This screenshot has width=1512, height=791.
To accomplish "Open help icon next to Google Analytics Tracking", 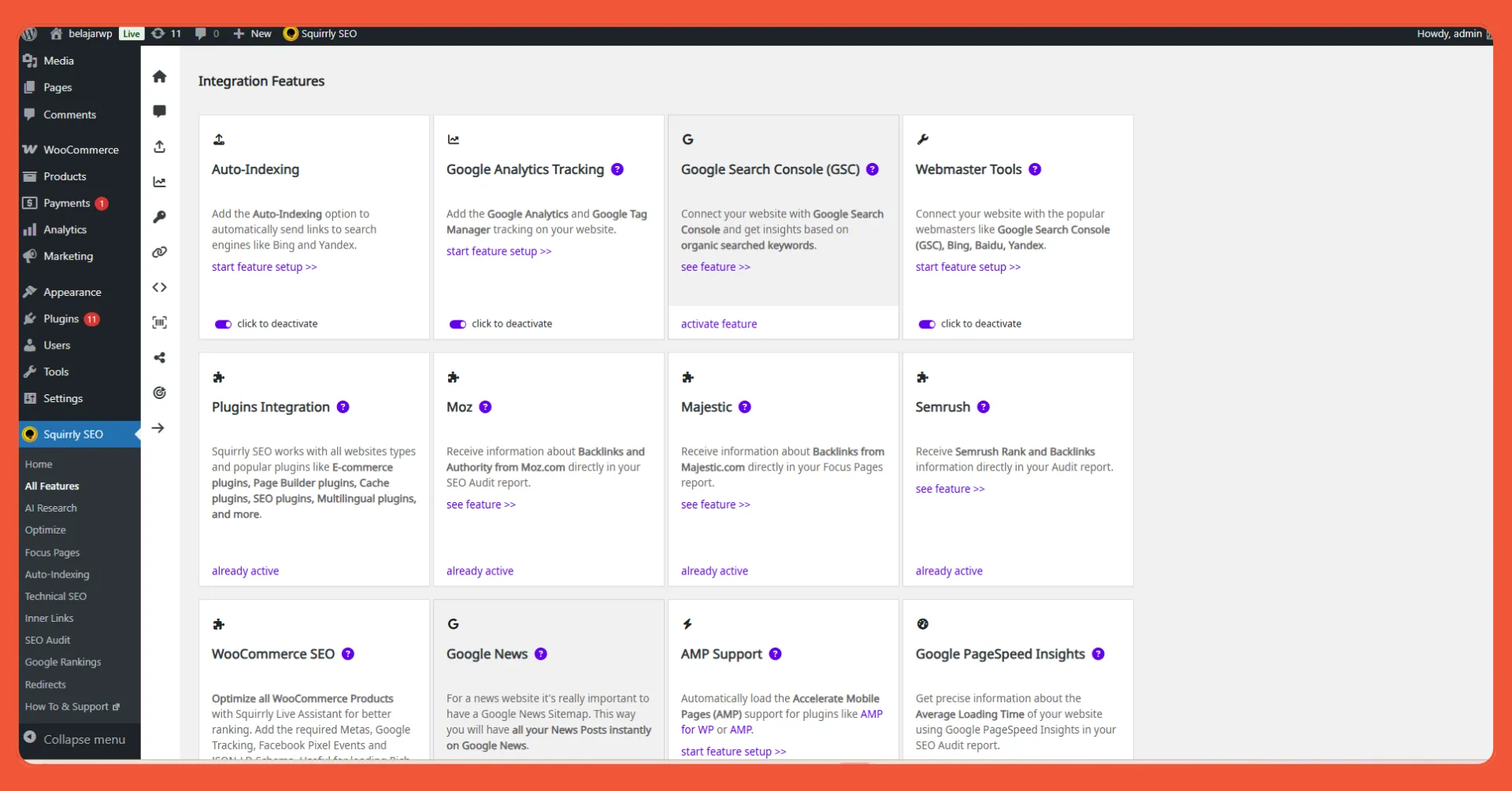I will [617, 169].
